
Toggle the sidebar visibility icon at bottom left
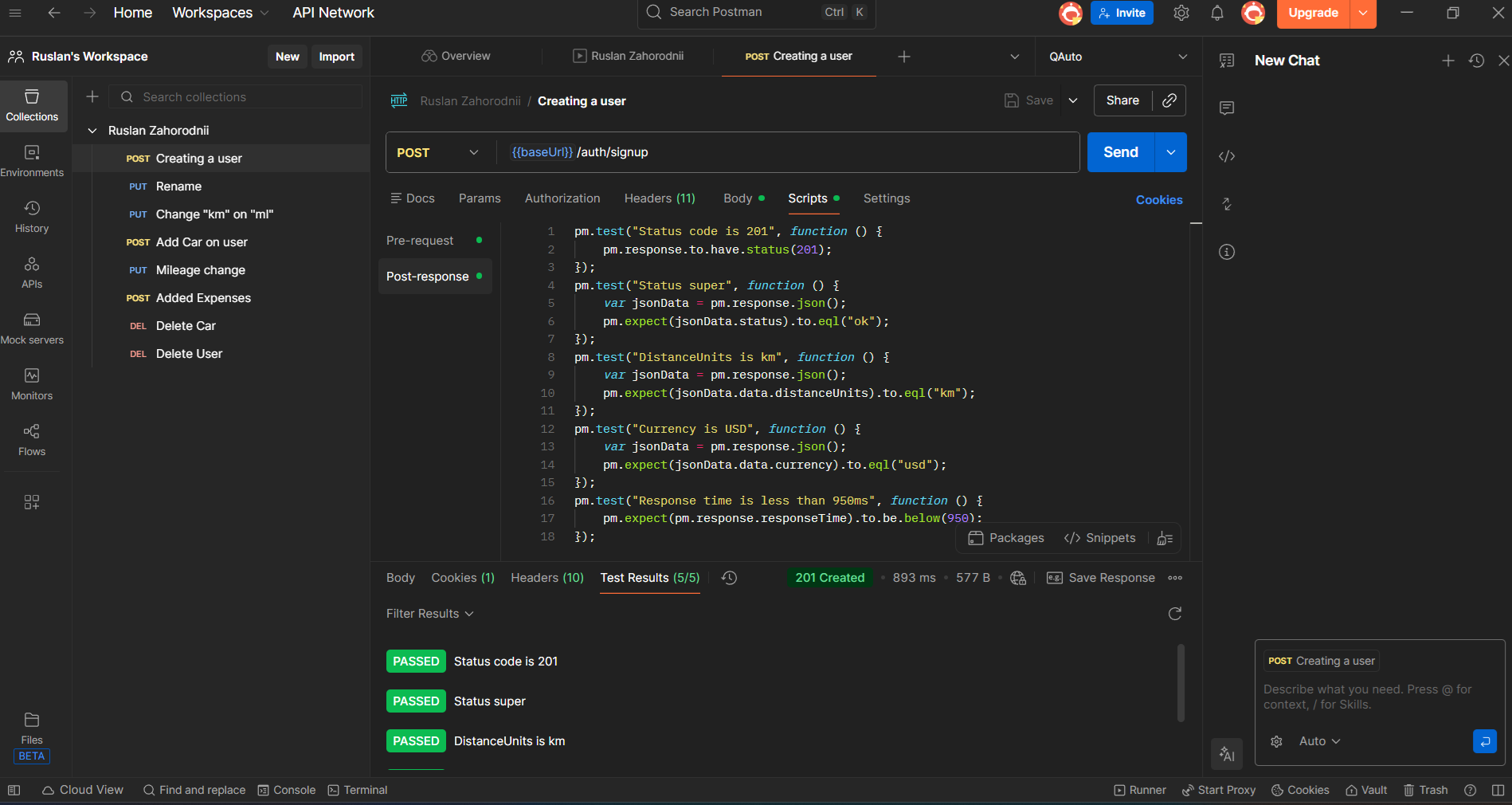[14, 790]
